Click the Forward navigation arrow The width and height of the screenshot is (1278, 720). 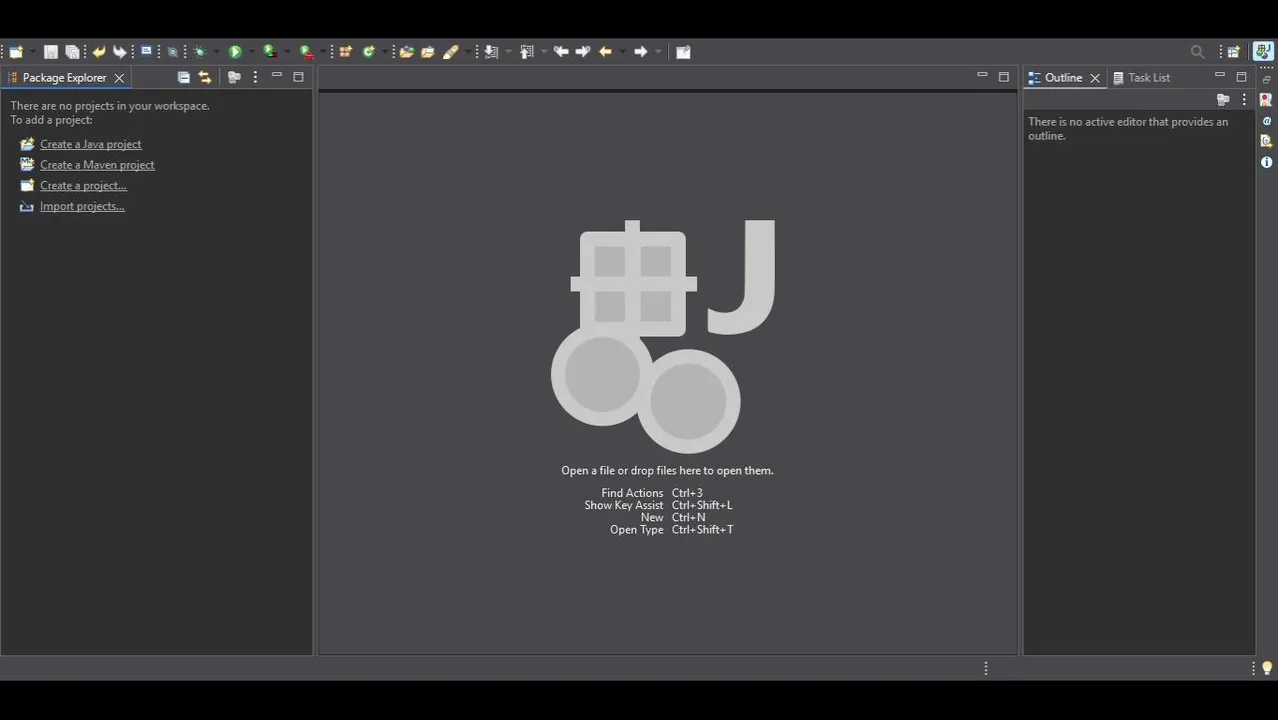tap(640, 52)
